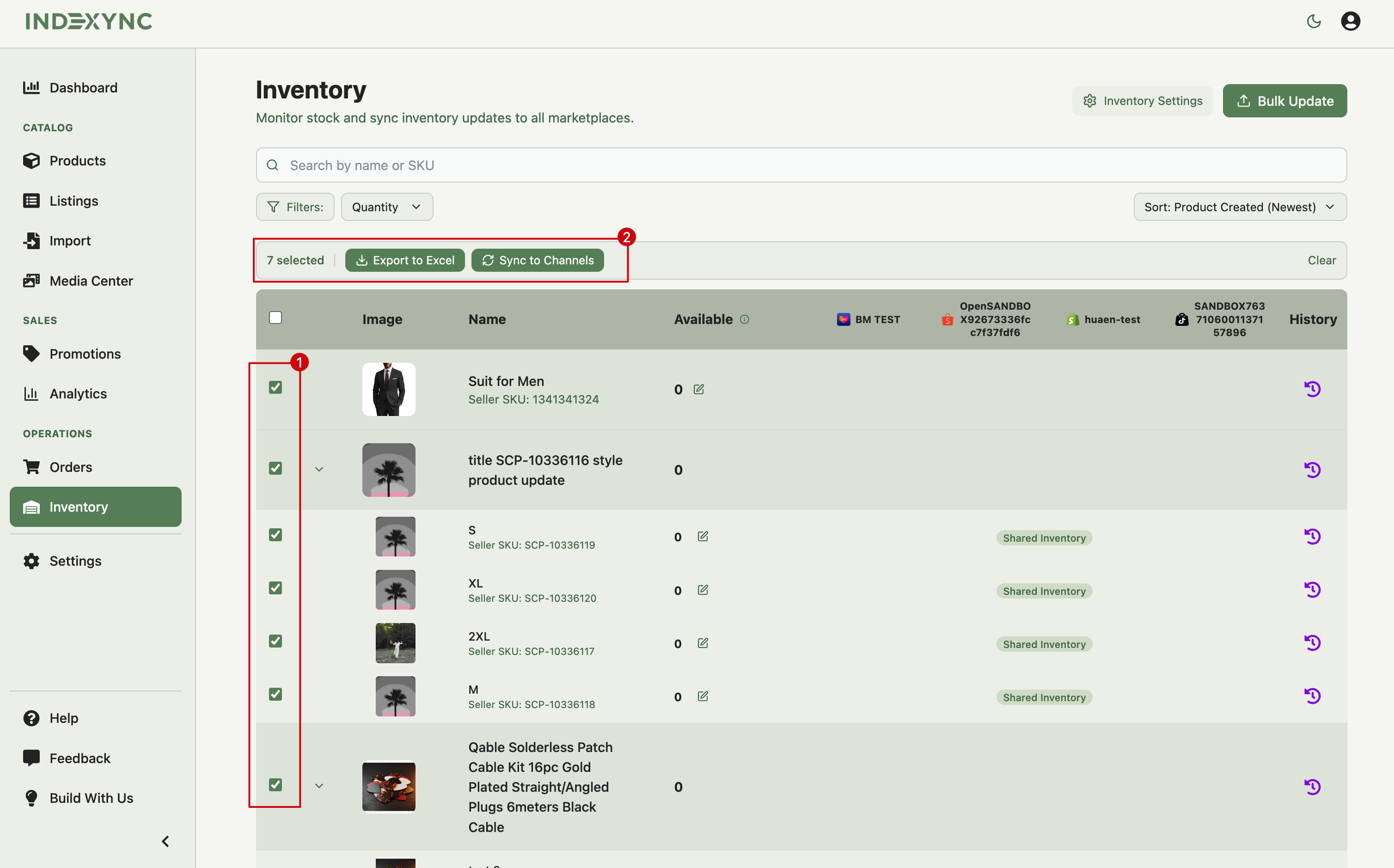The image size is (1394, 868).
Task: Edit quantity for SKU SCP-10336120
Action: (x=703, y=590)
